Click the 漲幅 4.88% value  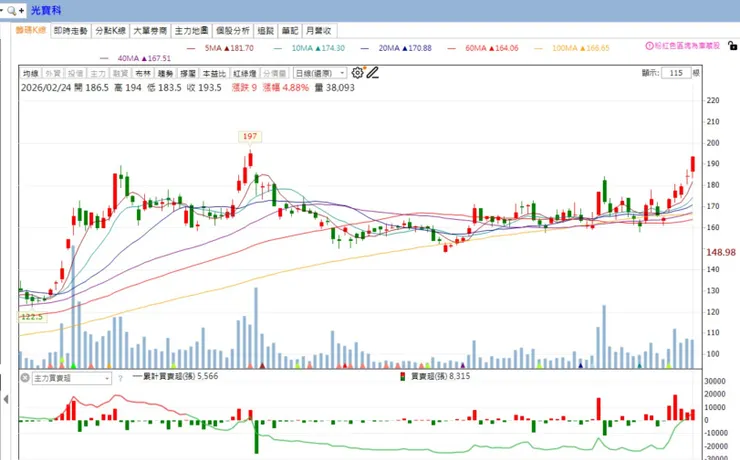[286, 88]
